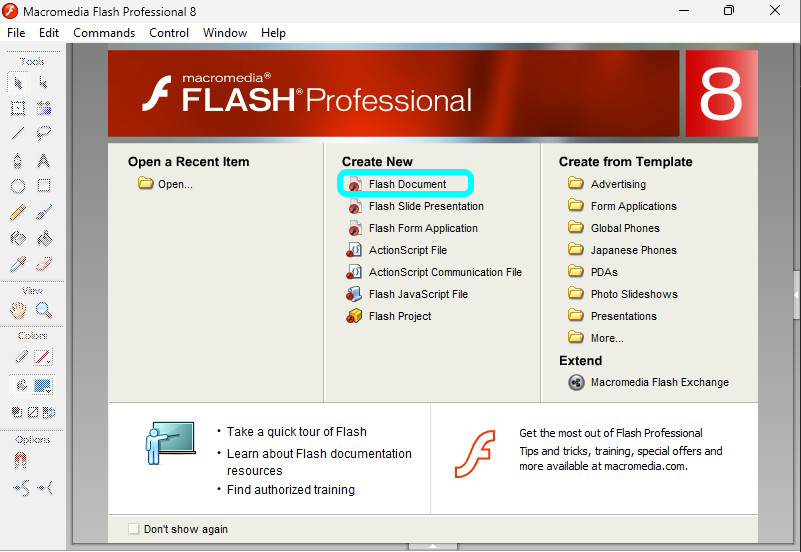Select the Pencil tool
Screen dimensions: 801x552
point(18,212)
